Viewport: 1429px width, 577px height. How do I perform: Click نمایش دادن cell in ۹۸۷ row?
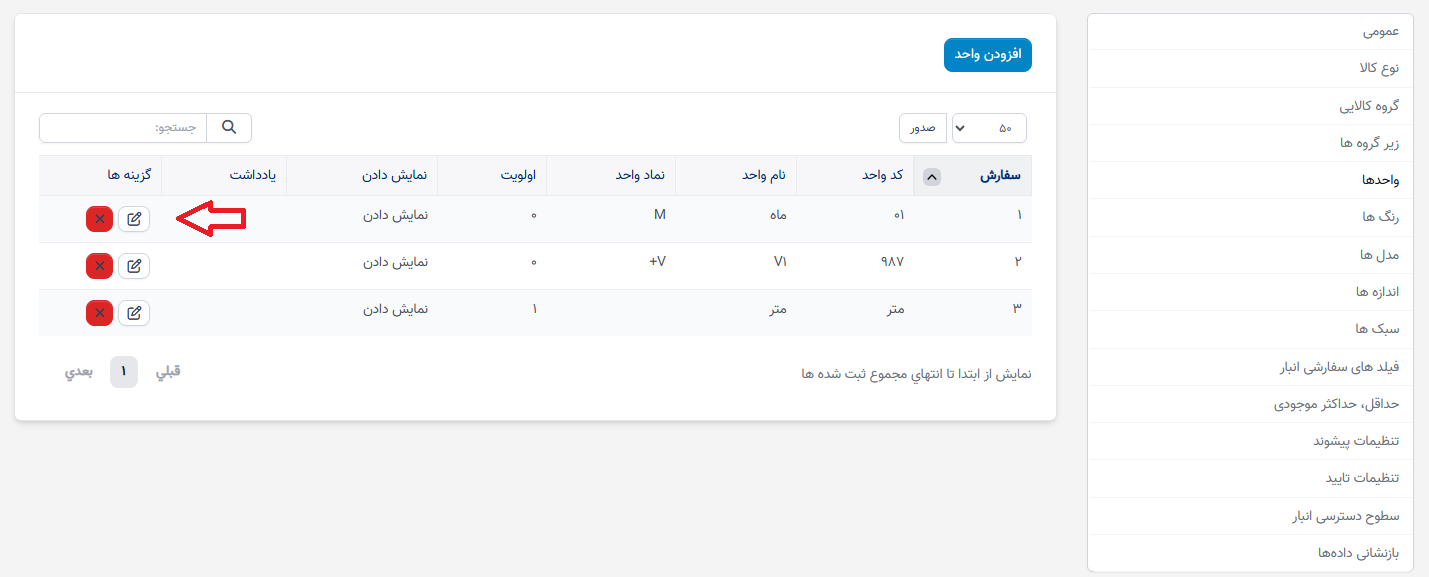click(395, 261)
